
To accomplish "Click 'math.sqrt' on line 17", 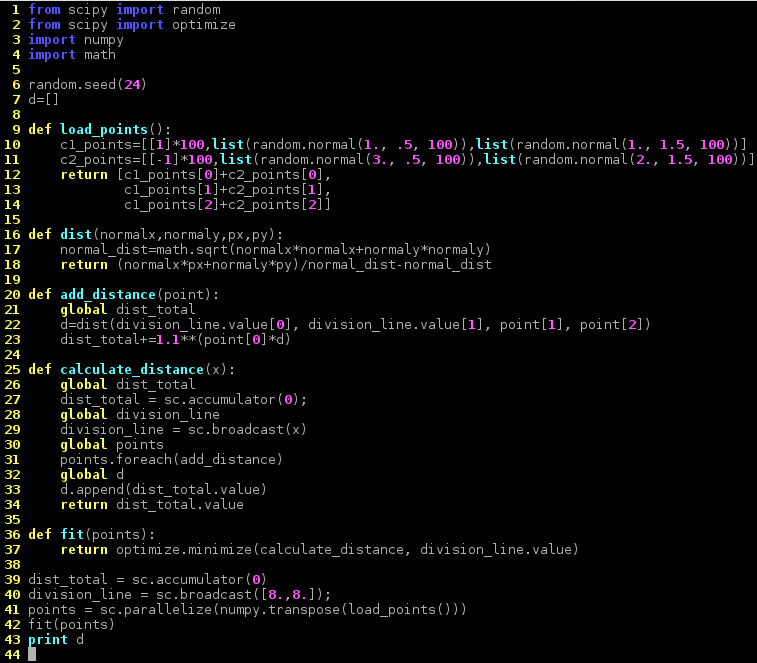I will (x=192, y=250).
